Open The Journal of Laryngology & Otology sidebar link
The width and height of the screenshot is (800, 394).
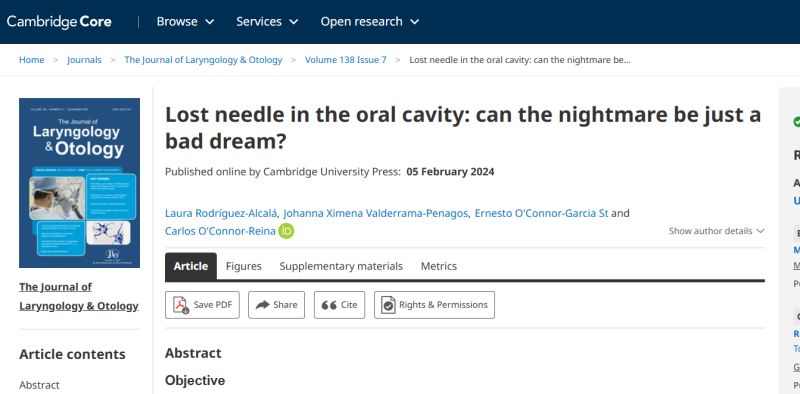click(79, 296)
